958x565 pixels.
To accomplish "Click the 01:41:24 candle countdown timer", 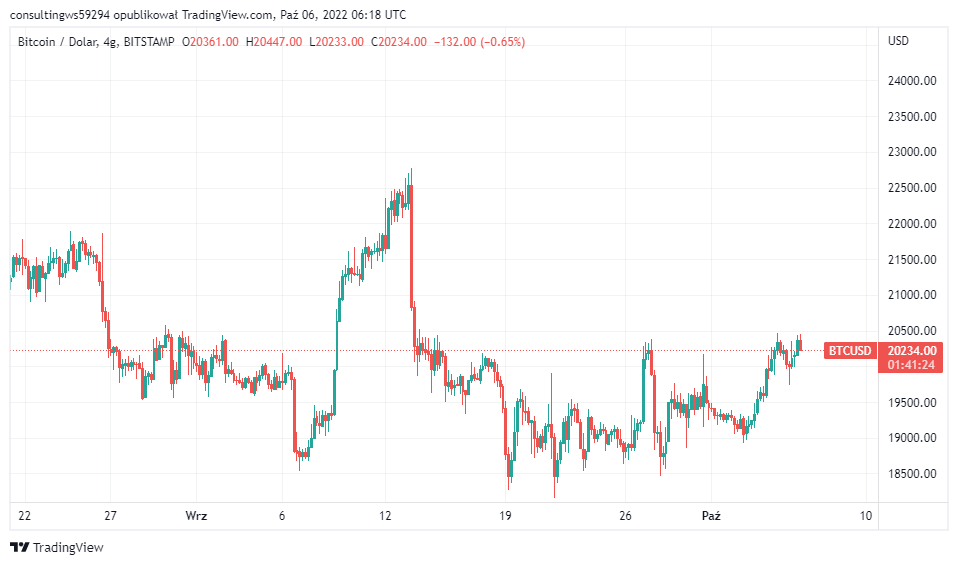I will pyautogui.click(x=912, y=364).
